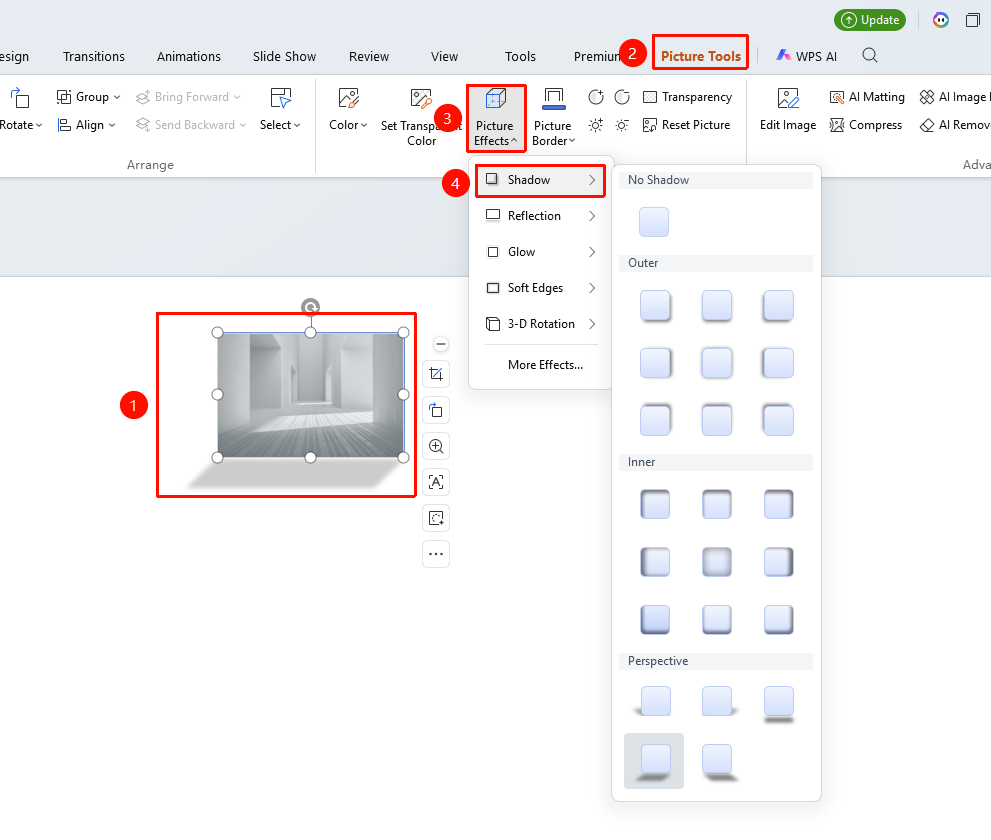Open the Group dropdown

pos(88,97)
